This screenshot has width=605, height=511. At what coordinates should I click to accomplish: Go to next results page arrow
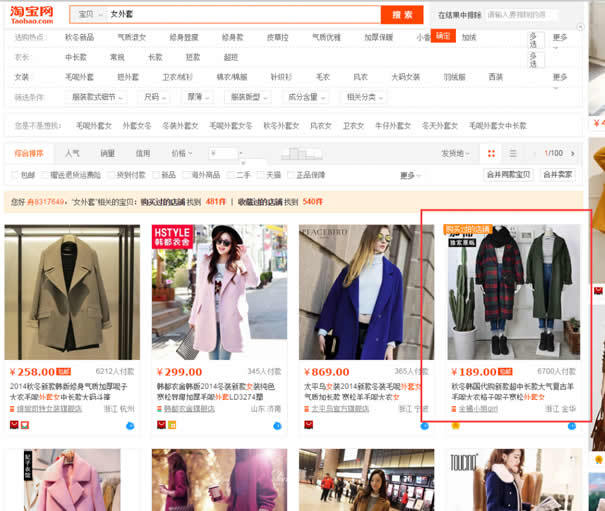pos(573,153)
